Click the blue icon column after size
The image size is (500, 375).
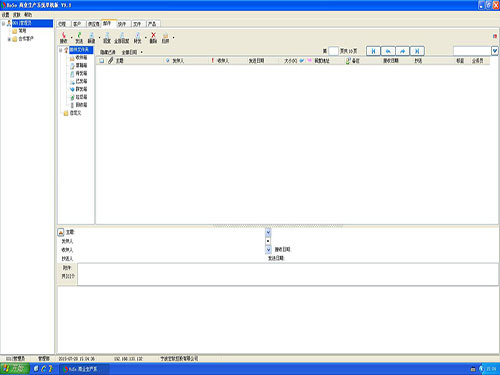click(302, 61)
